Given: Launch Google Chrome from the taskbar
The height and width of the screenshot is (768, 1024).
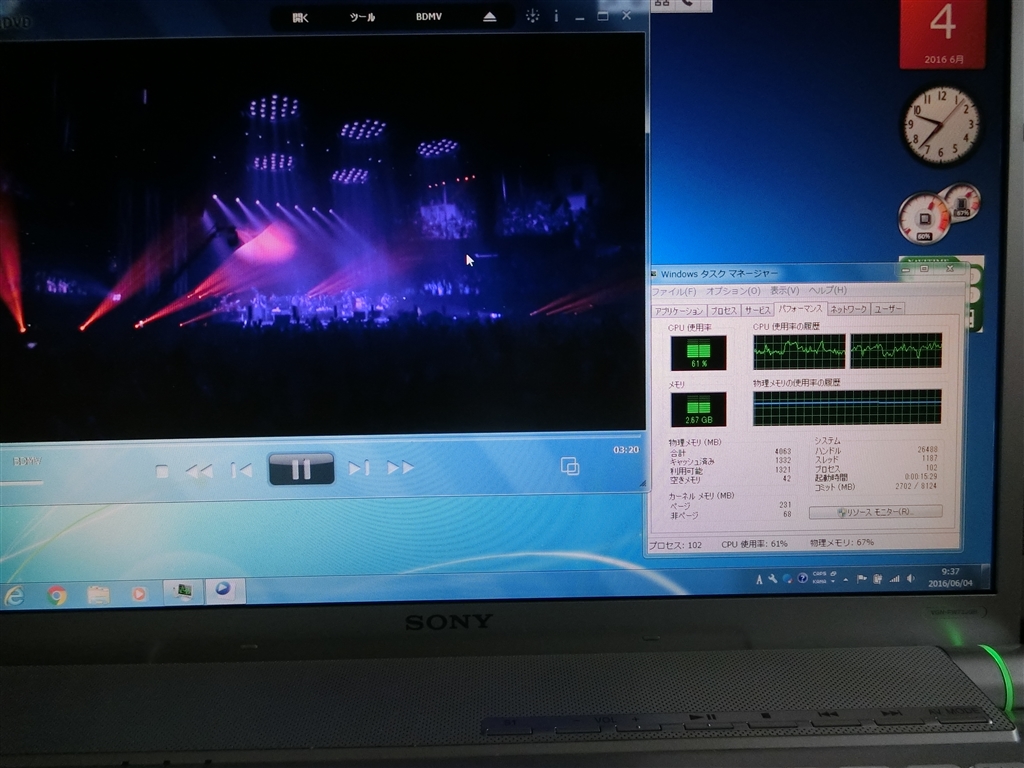Looking at the screenshot, I should (x=57, y=595).
